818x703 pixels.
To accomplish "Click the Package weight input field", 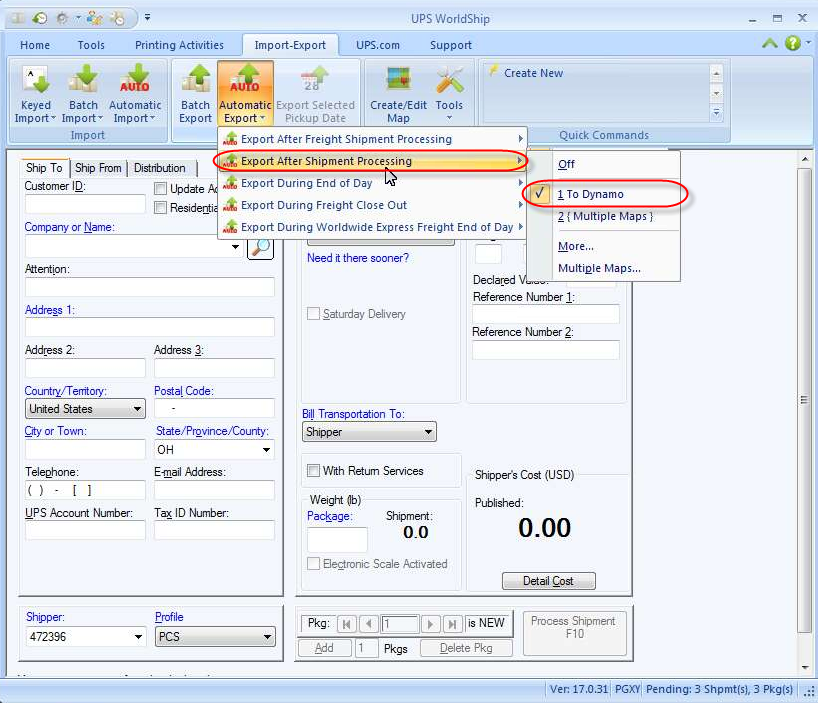I will tap(337, 539).
